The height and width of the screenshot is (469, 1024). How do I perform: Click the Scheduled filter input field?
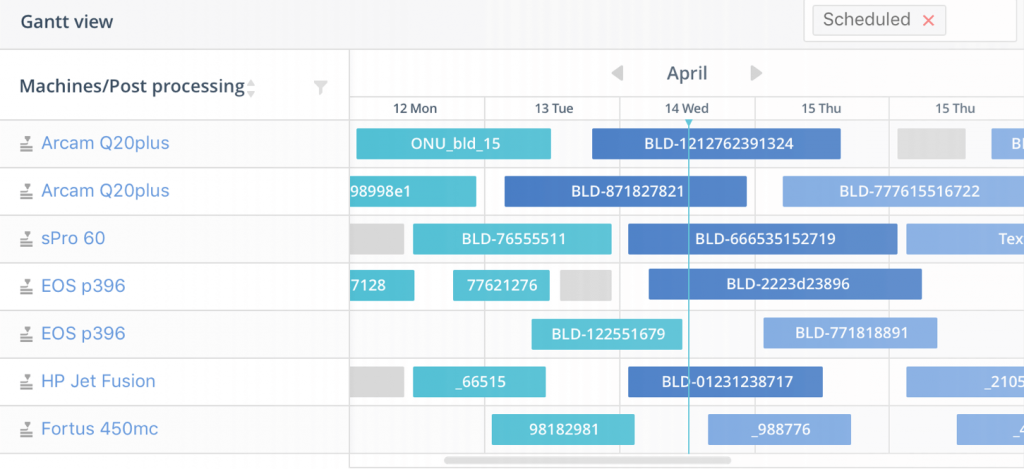pos(978,20)
